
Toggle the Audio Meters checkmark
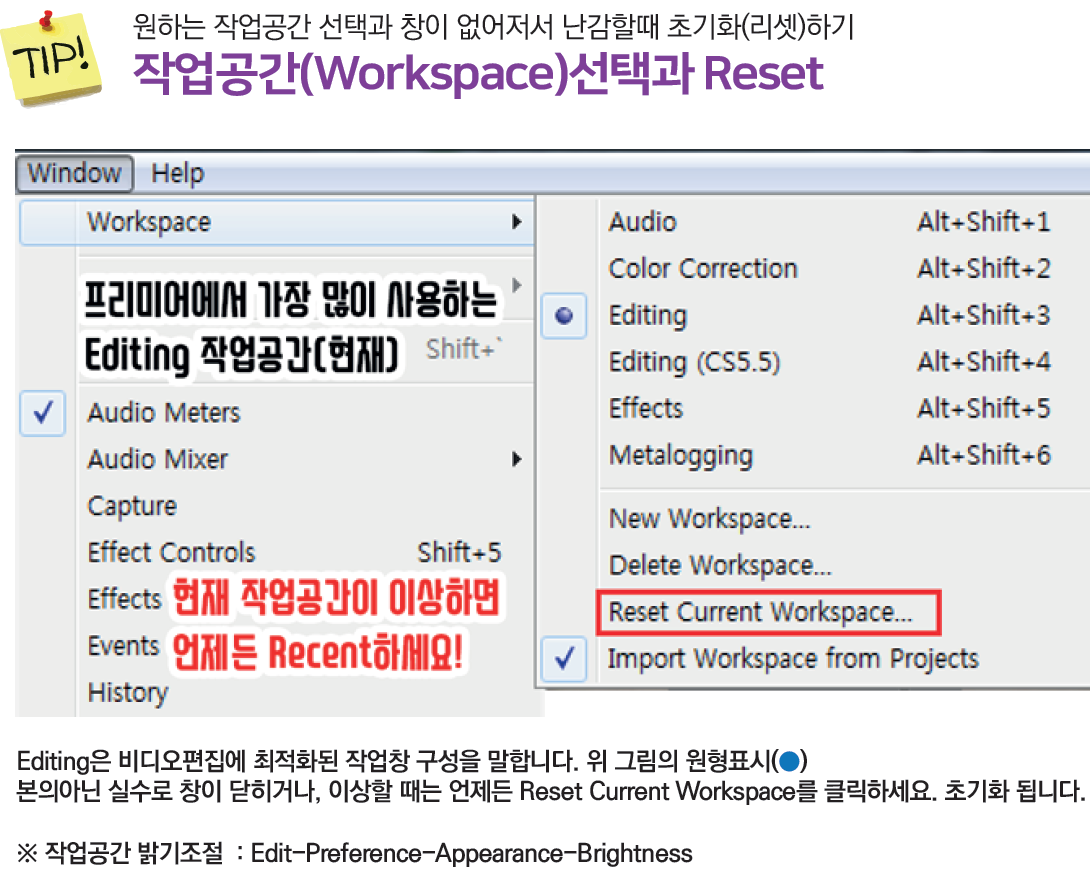pos(43,413)
